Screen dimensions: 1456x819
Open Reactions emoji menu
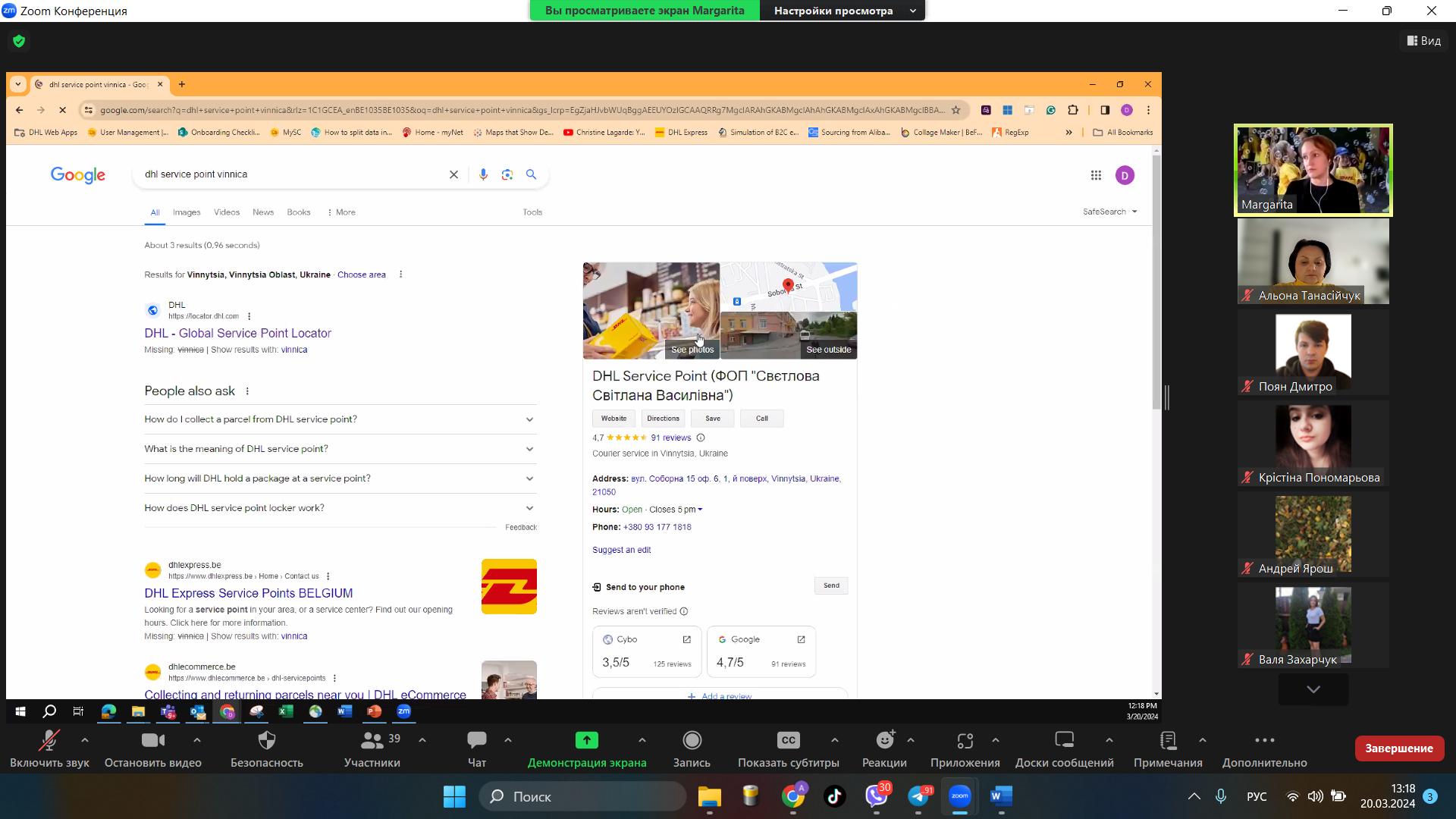[884, 740]
